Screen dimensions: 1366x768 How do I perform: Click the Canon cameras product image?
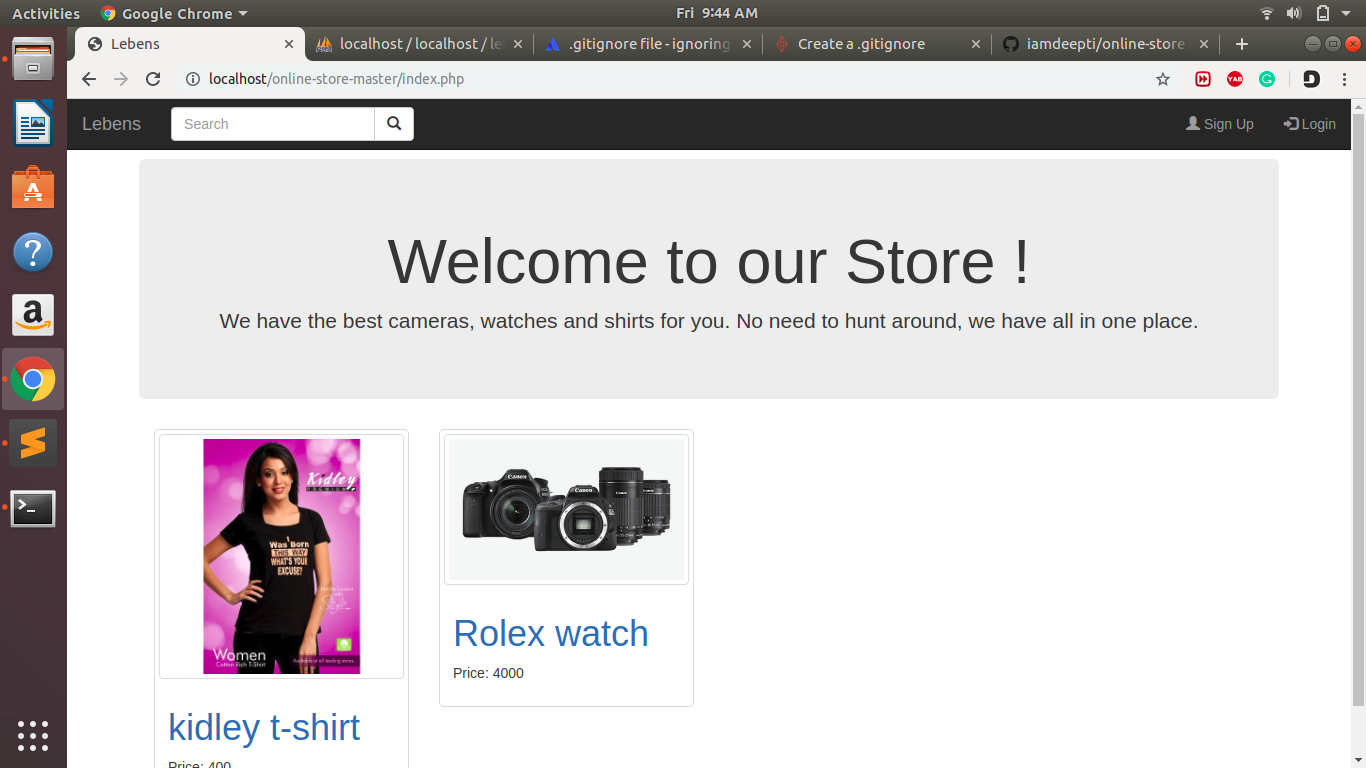pyautogui.click(x=566, y=509)
